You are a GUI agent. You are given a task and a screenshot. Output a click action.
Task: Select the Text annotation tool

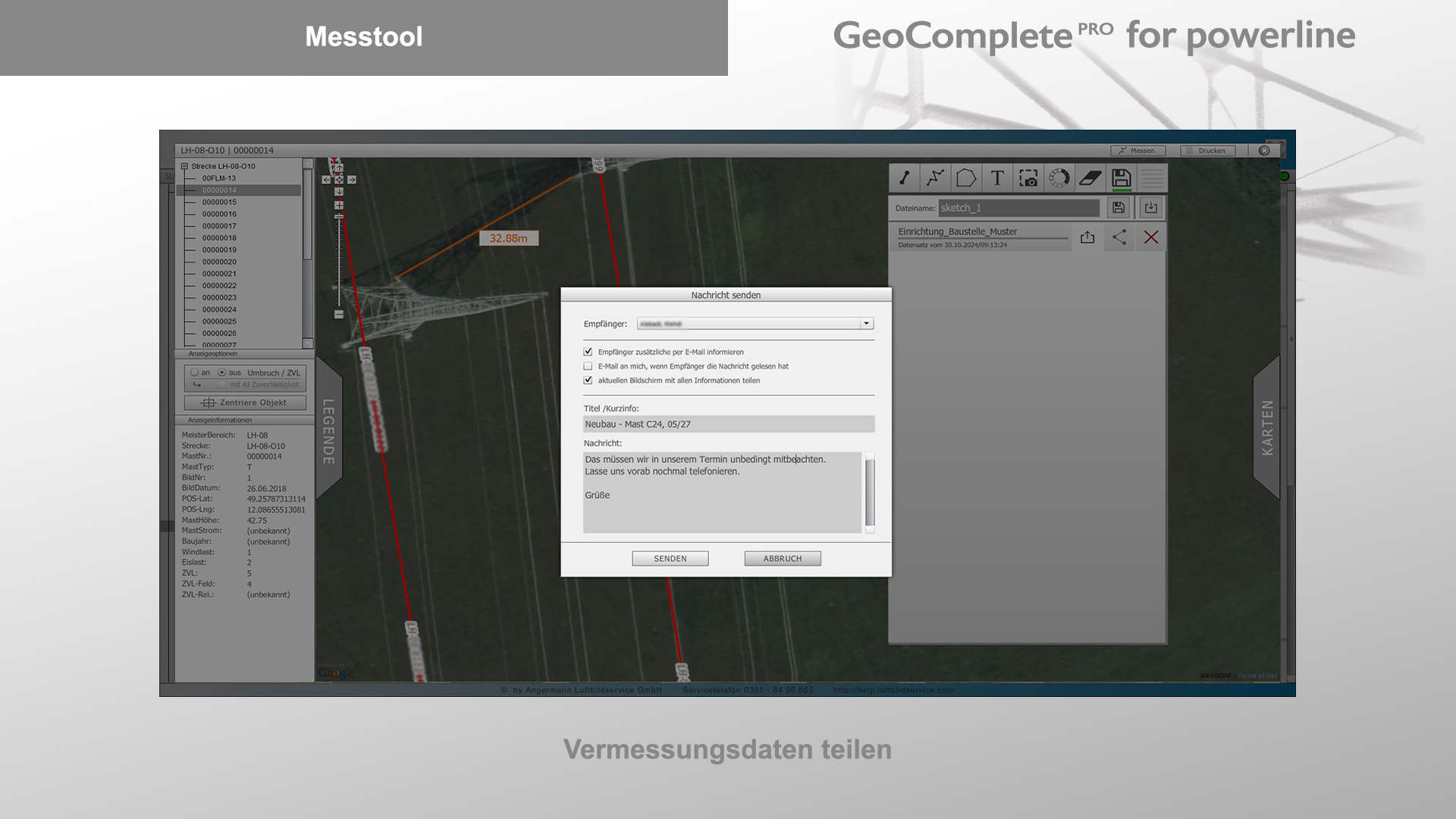point(997,178)
